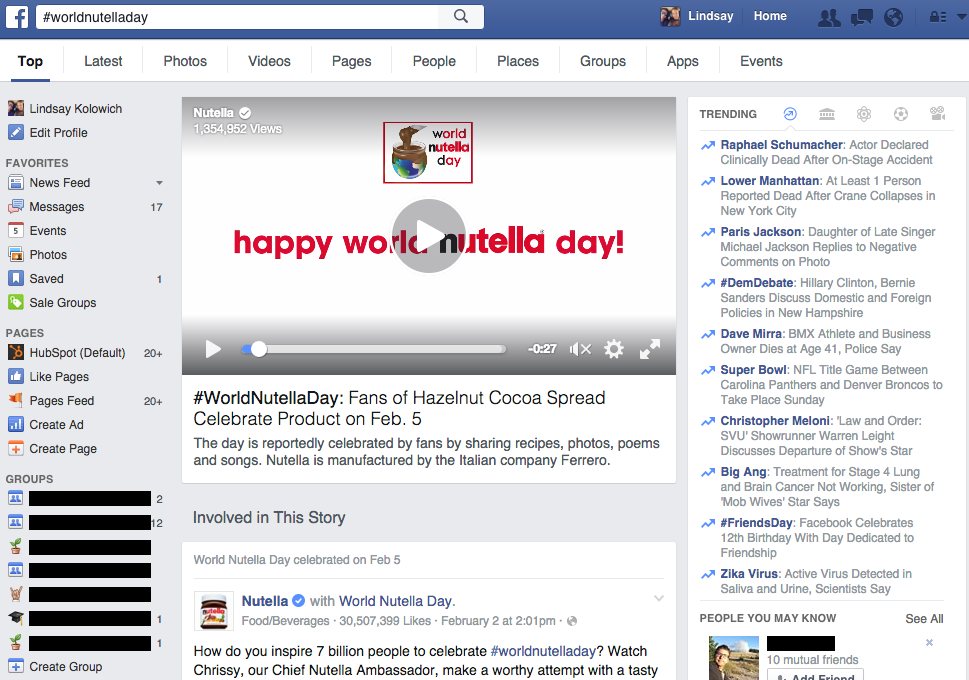Click the Messages icon in Favorites
Viewport: 969px width, 680px height.
(15, 207)
